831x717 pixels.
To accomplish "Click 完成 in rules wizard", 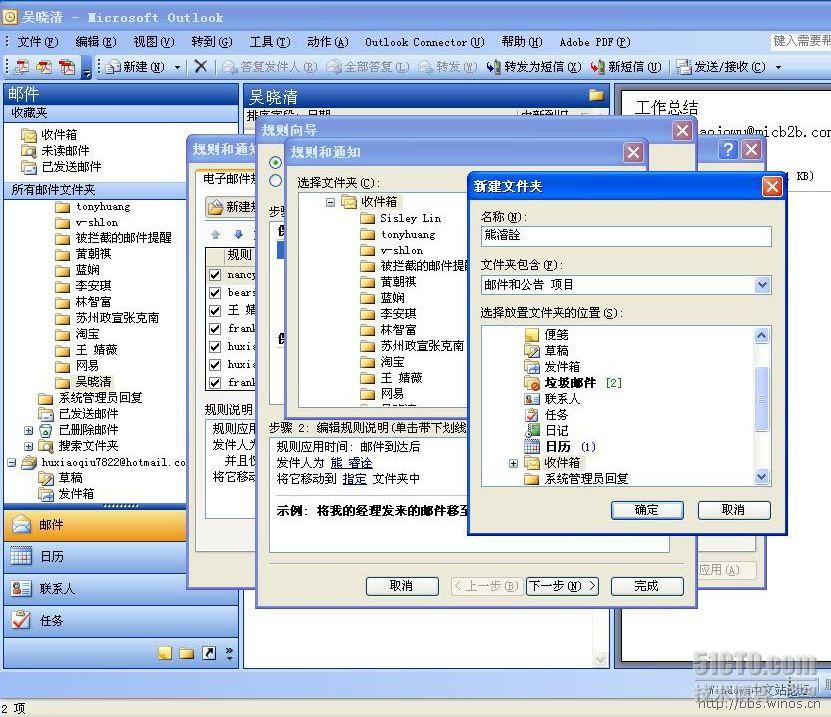I will pos(647,586).
